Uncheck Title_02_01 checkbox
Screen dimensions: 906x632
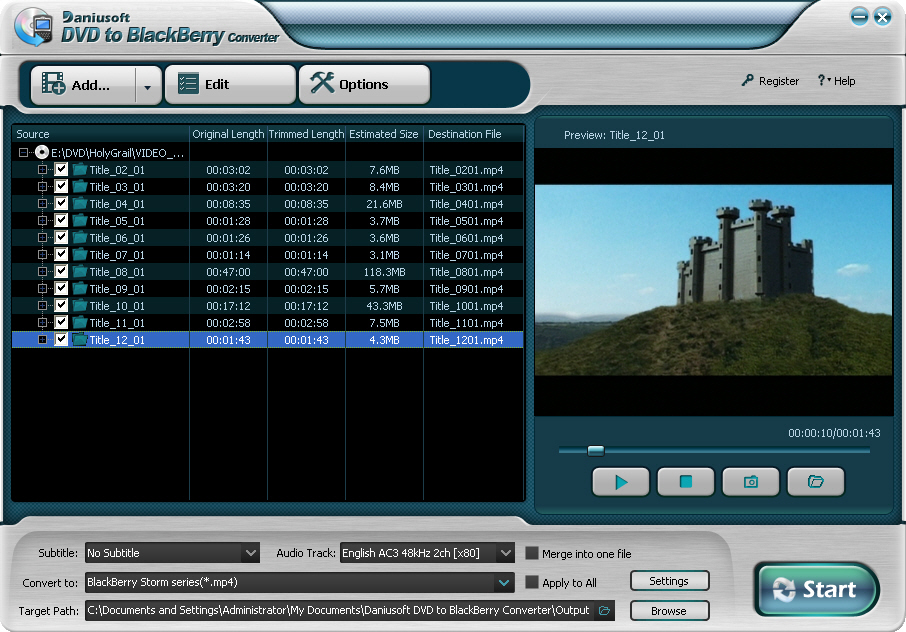tap(61, 169)
